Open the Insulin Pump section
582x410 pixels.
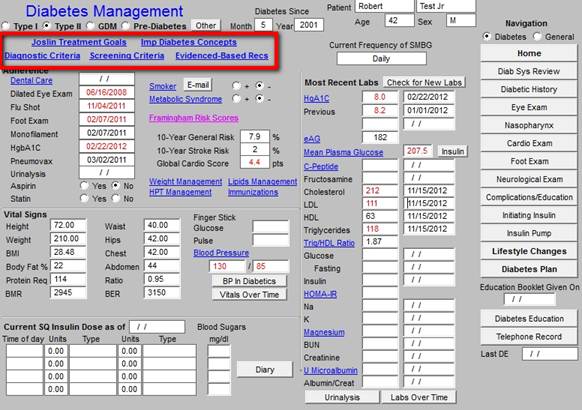click(x=529, y=233)
